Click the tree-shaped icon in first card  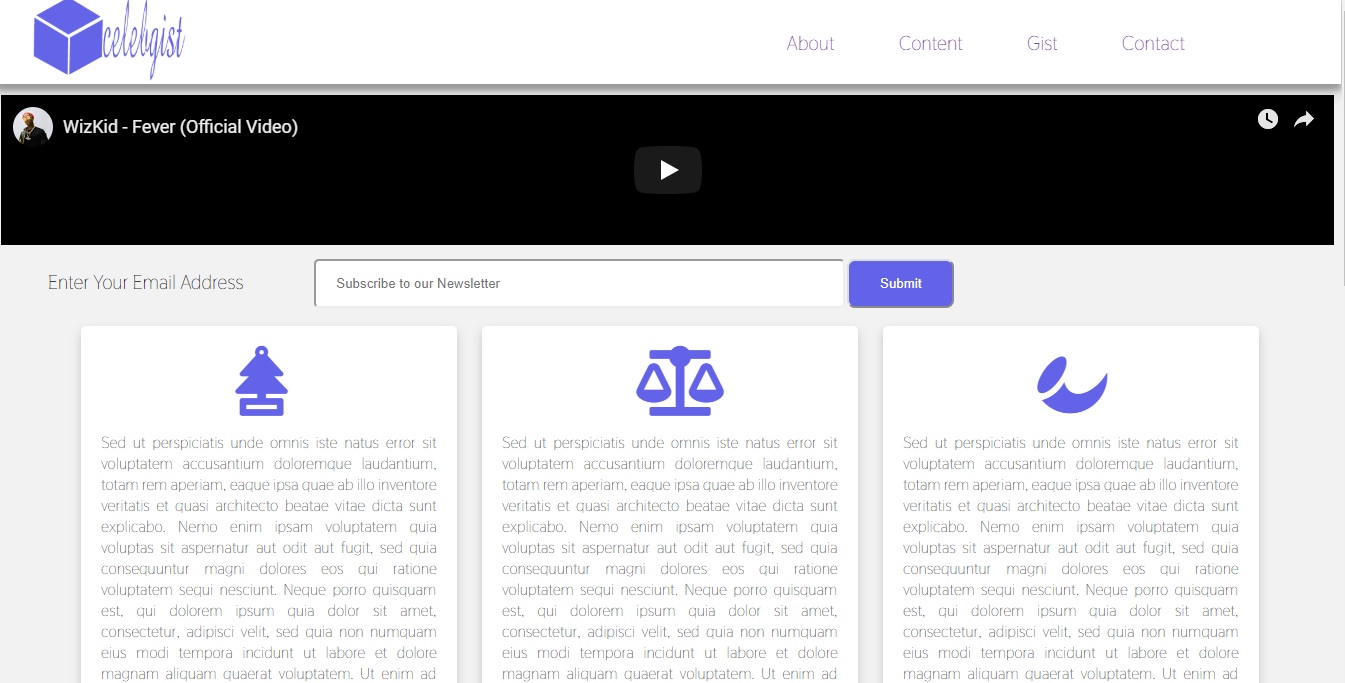click(262, 382)
